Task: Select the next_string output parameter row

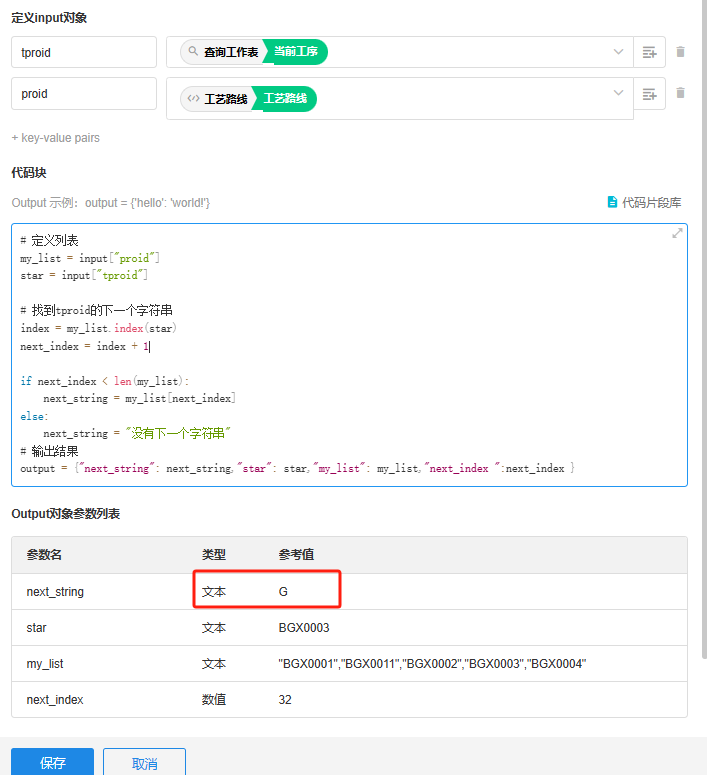Action: [349, 592]
